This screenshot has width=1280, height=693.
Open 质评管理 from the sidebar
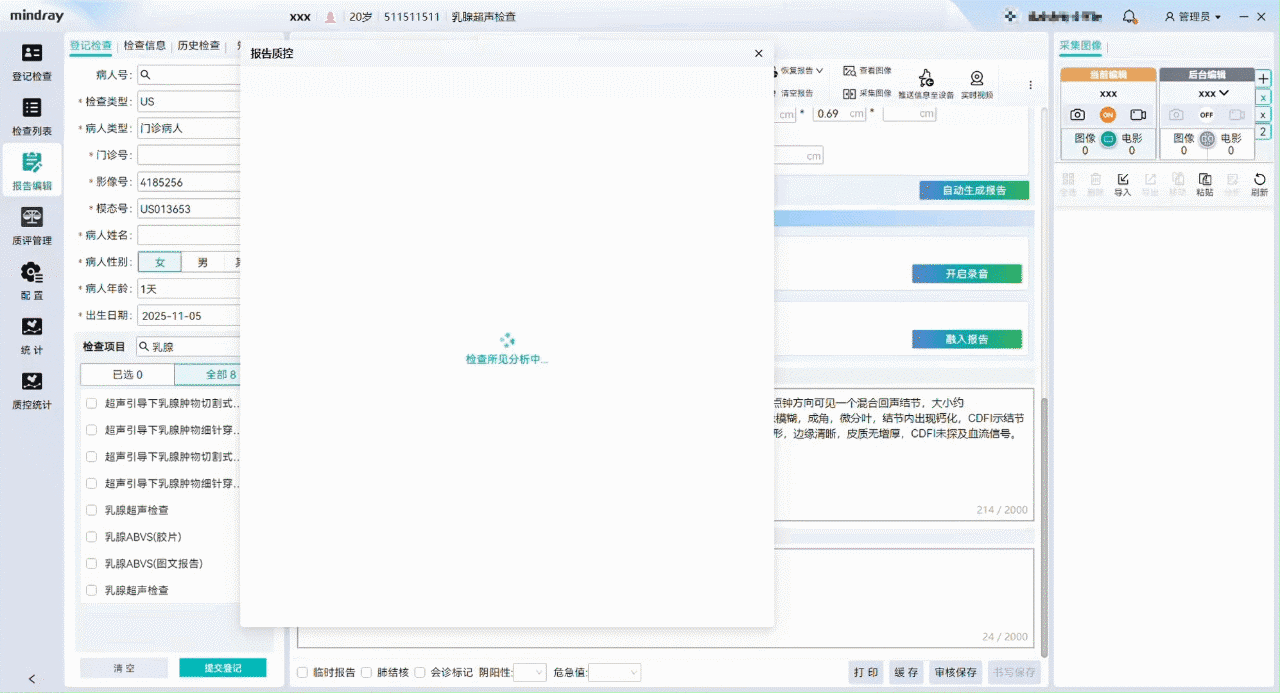[x=32, y=226]
